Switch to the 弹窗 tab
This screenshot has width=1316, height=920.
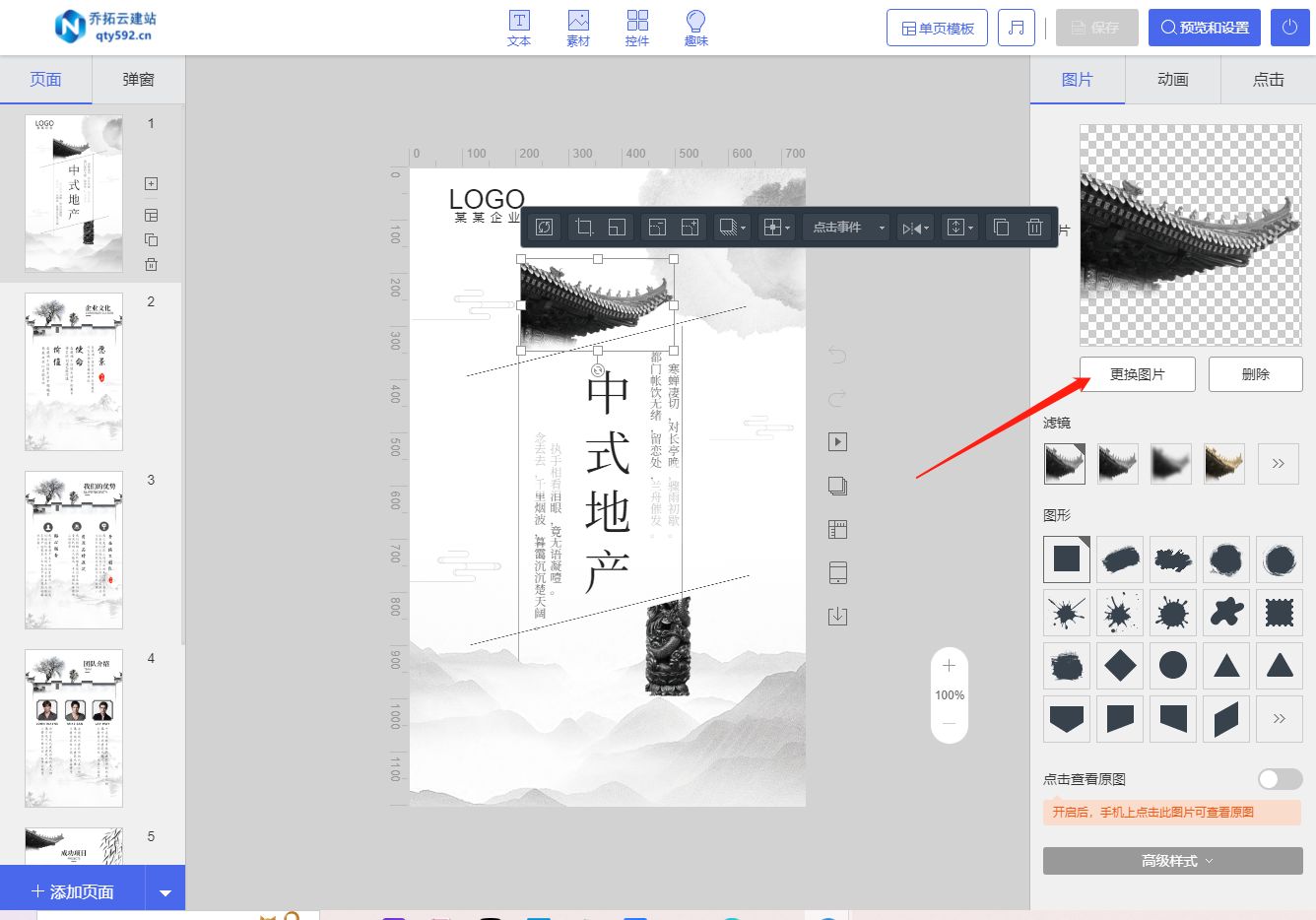point(138,80)
